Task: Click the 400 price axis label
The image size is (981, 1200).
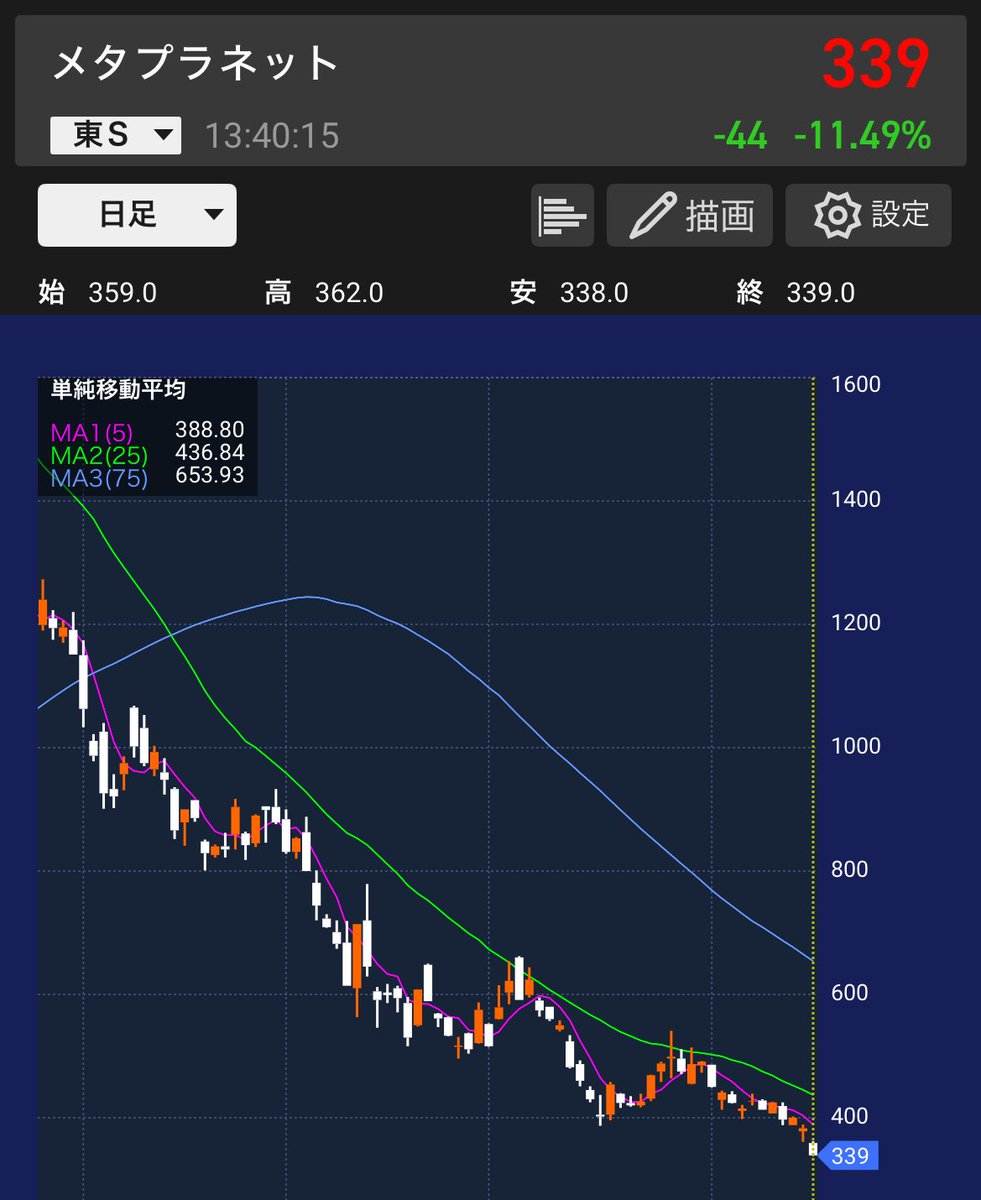Action: tap(849, 1117)
